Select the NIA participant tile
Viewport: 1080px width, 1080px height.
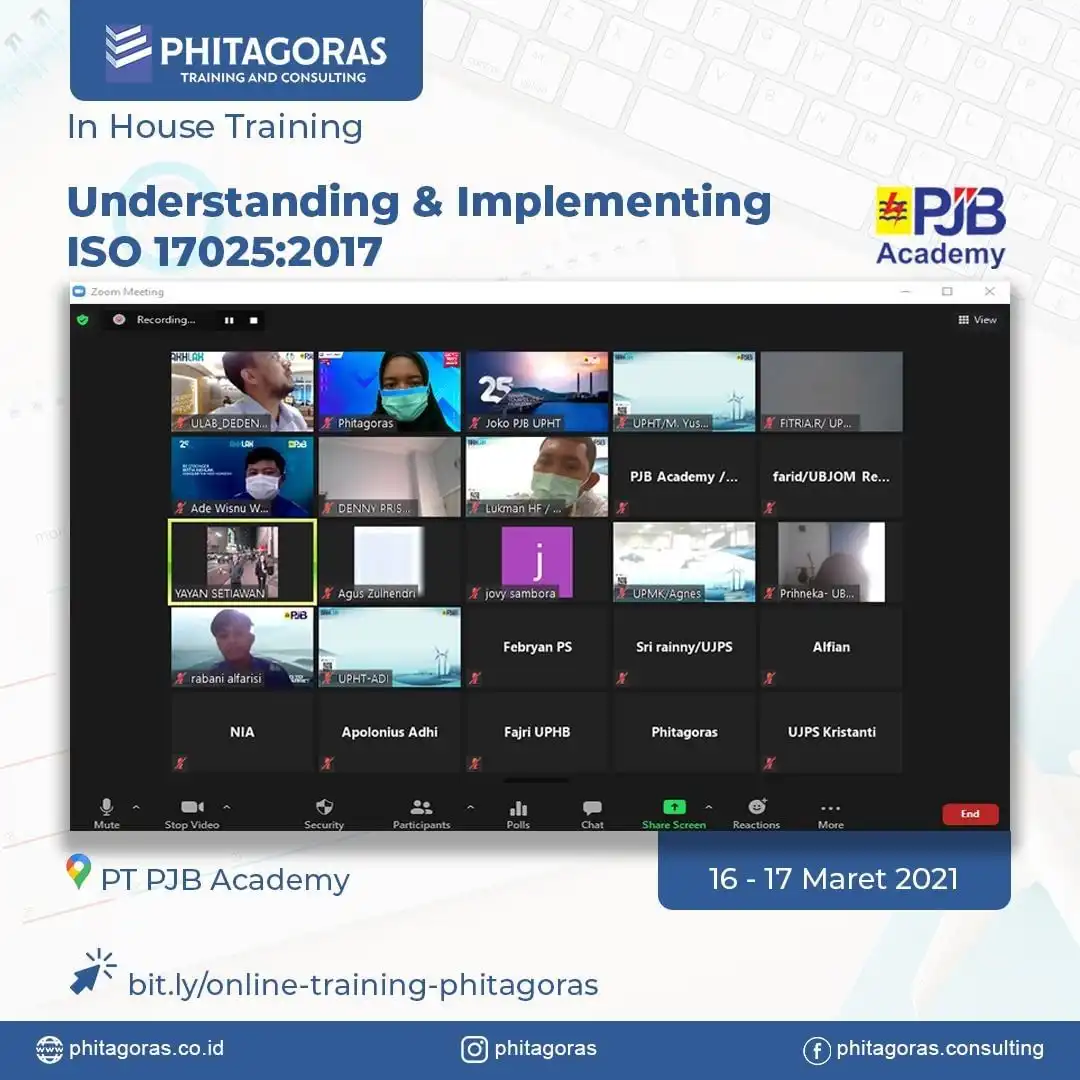tap(242, 733)
